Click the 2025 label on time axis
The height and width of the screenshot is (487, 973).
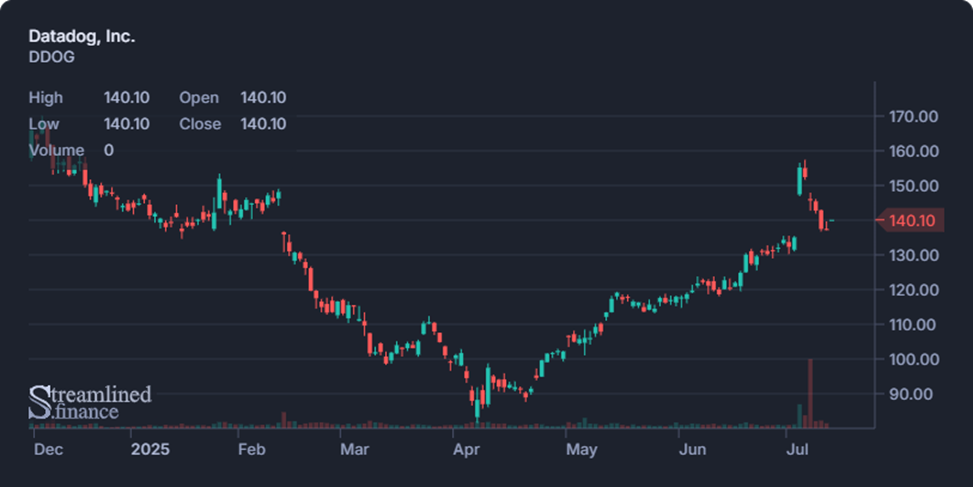point(150,449)
